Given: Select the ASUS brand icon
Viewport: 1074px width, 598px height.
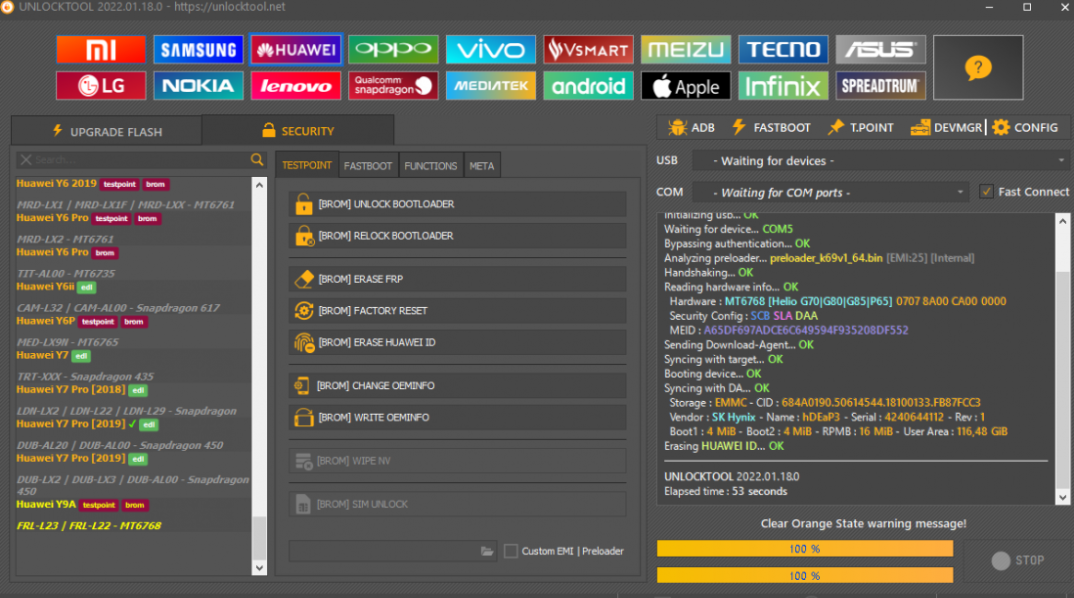Looking at the screenshot, I should [881, 49].
